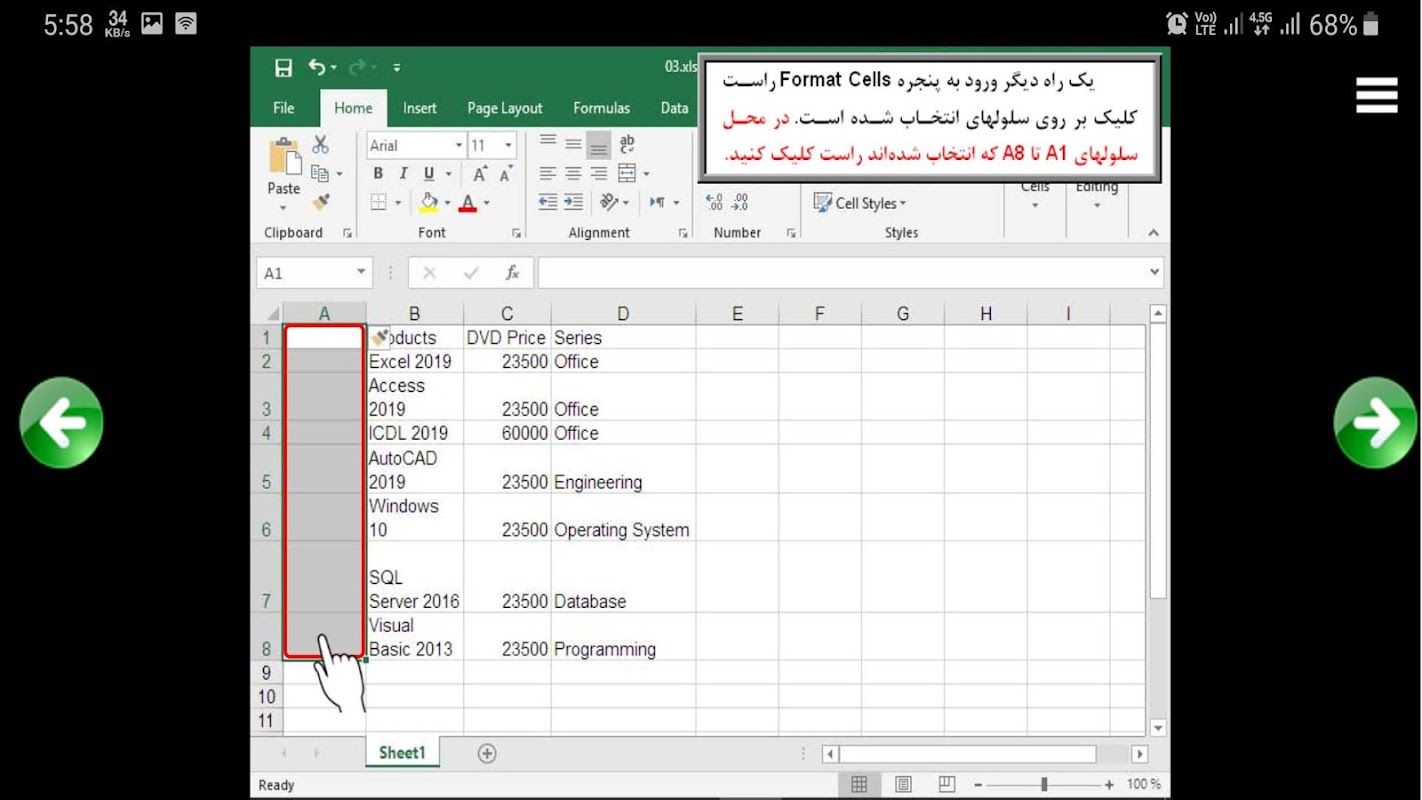Screen dimensions: 1422x800
Task: Merge and center the cells
Action: pyautogui.click(x=627, y=173)
